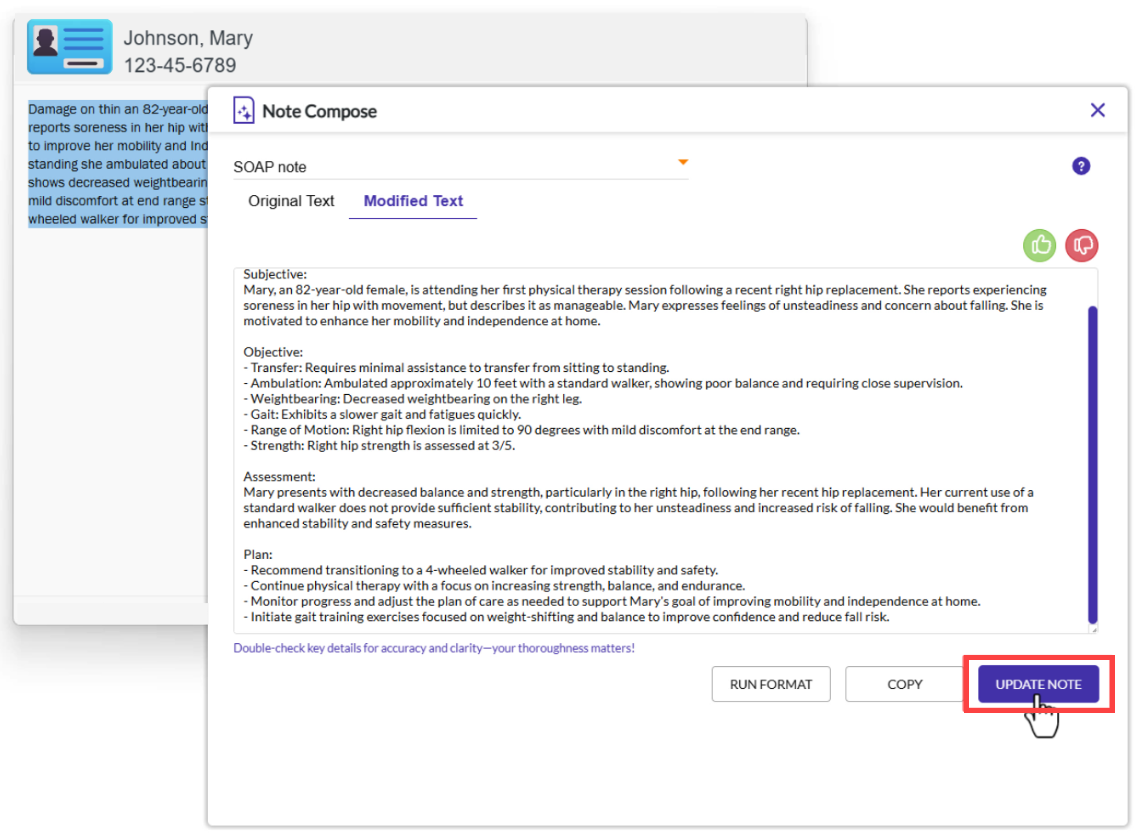Image resolution: width=1138 pixels, height=837 pixels.
Task: Click the Note Compose dialog title
Action: [319, 111]
